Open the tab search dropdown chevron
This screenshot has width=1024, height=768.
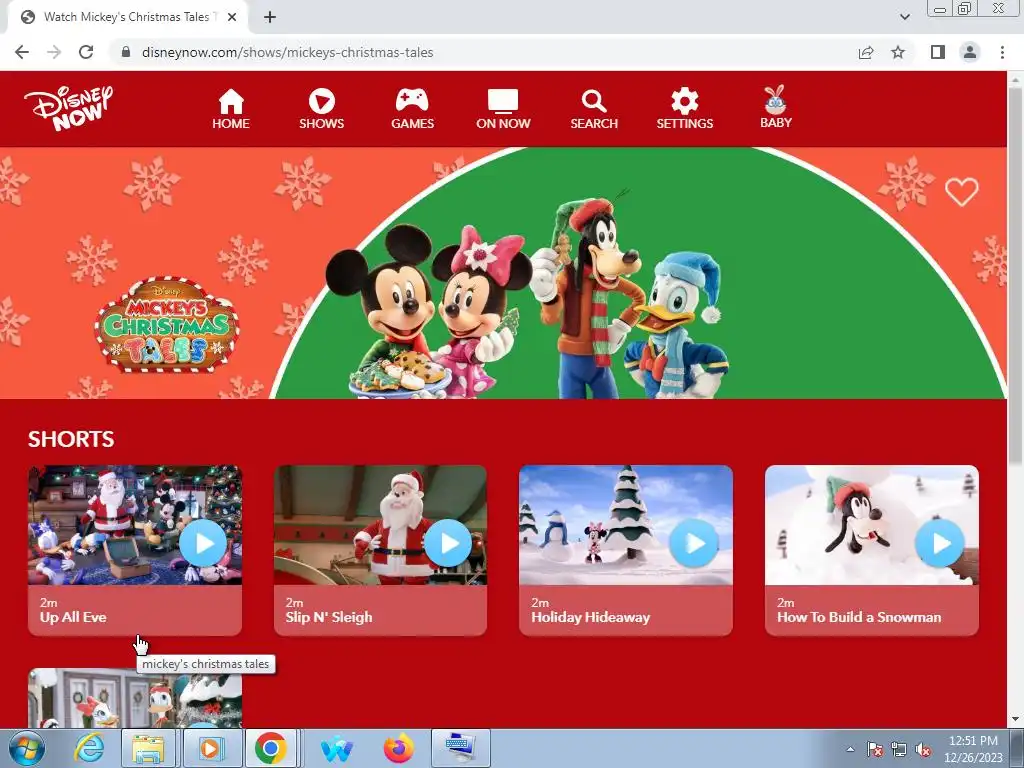[x=904, y=17]
